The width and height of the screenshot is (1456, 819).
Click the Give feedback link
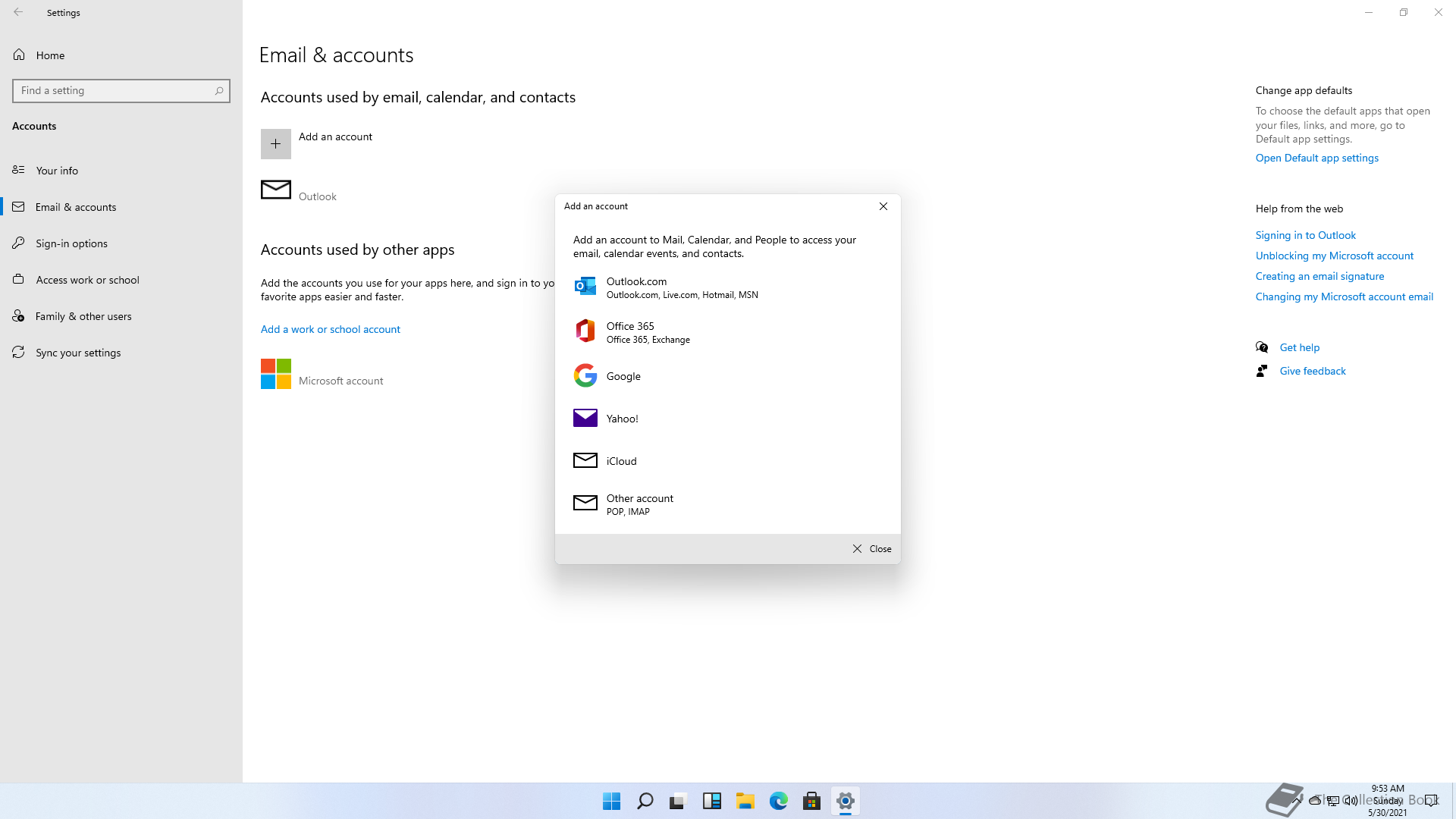(x=1313, y=371)
